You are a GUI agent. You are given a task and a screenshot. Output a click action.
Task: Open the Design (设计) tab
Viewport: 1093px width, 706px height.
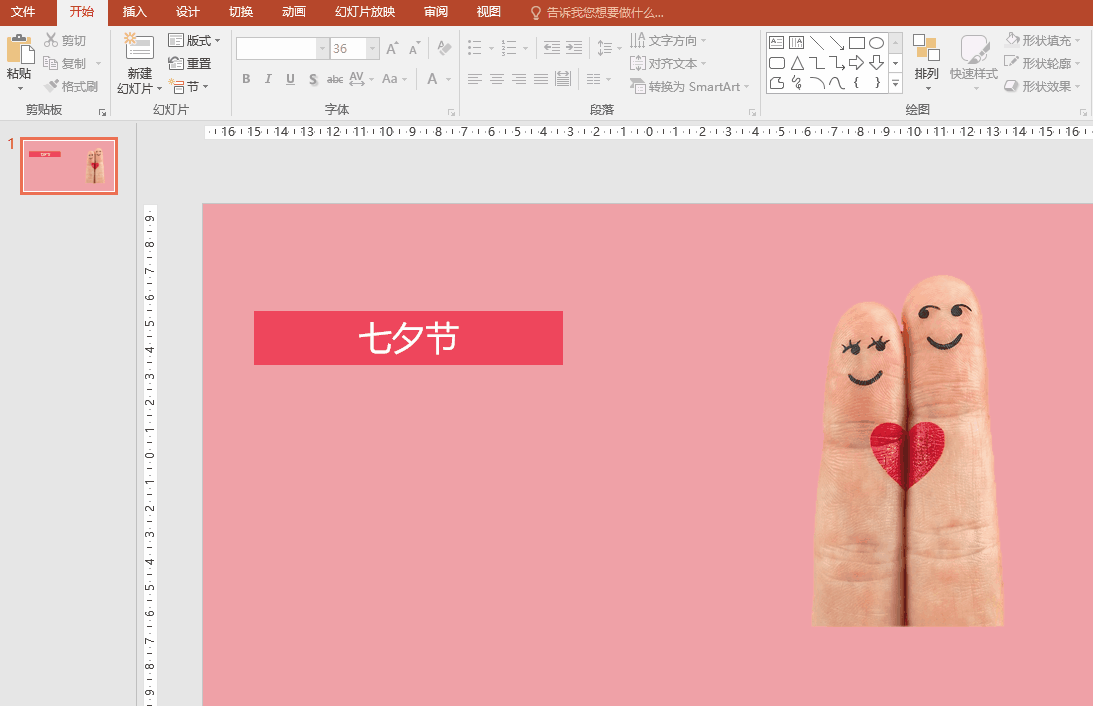point(187,12)
